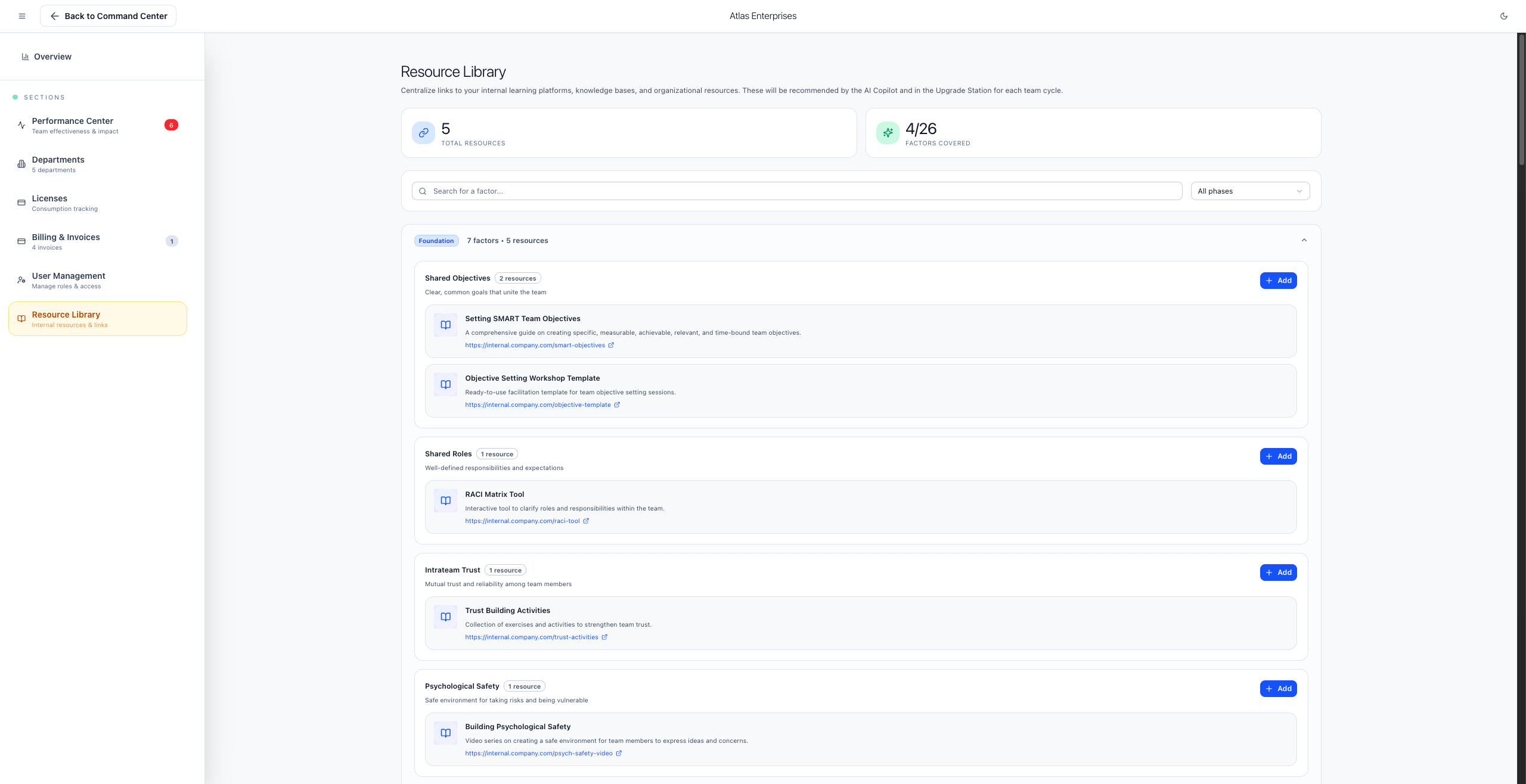Click the 'Objective Setting Workshop Template' title

point(532,378)
